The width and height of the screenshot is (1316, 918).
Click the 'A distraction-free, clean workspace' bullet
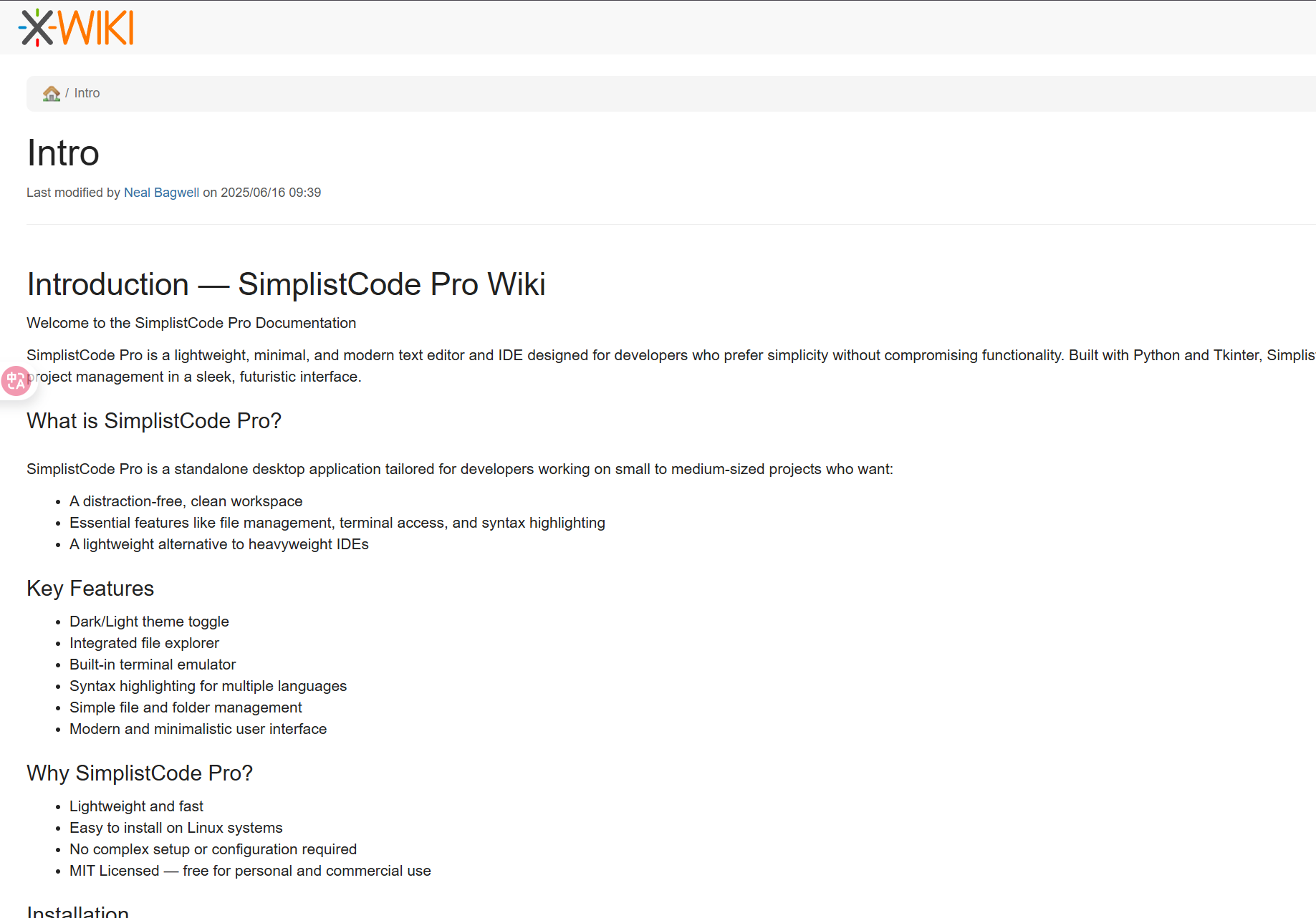pos(186,501)
